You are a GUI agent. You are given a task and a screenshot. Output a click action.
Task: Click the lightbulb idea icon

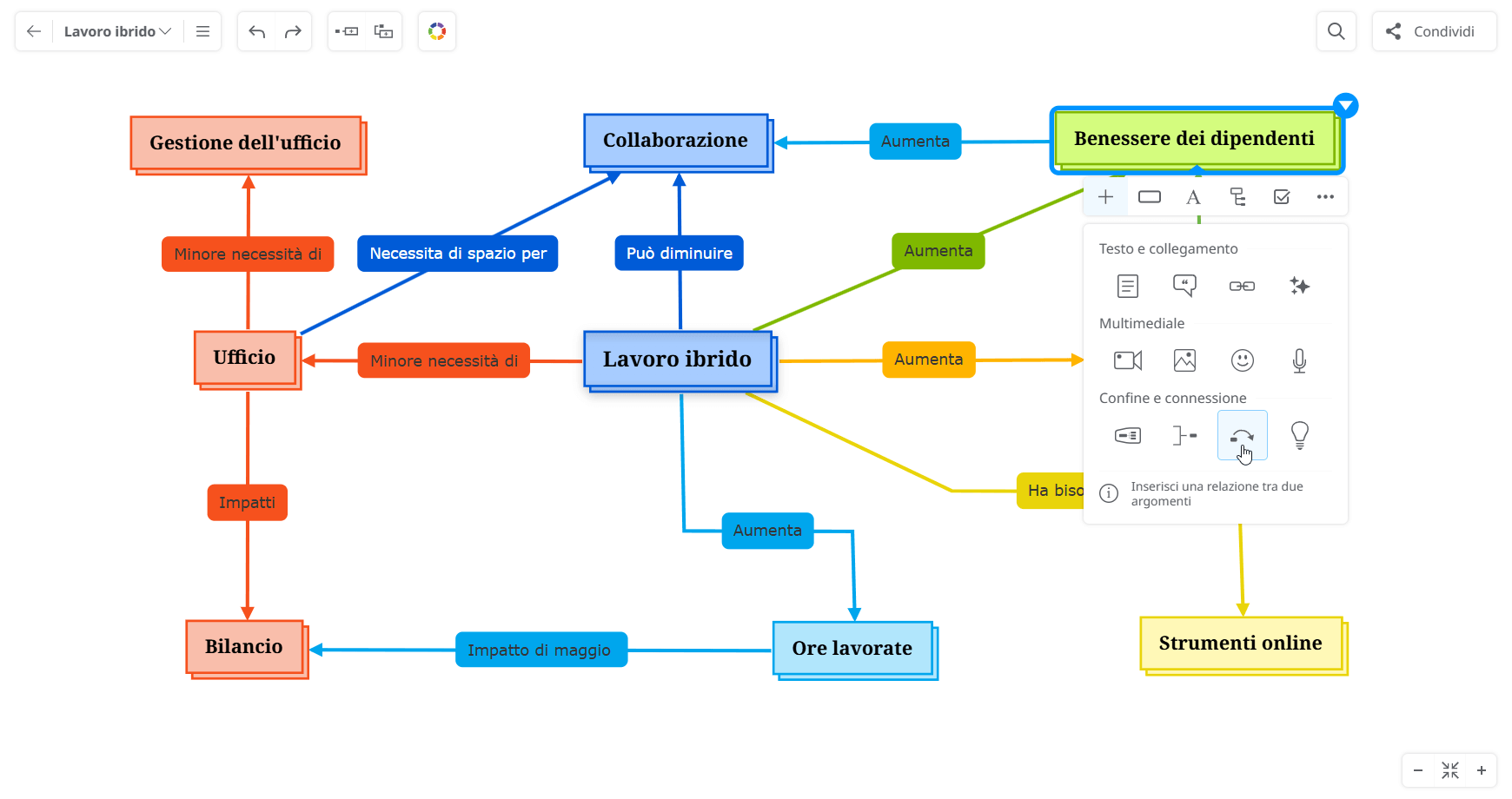[1300, 435]
